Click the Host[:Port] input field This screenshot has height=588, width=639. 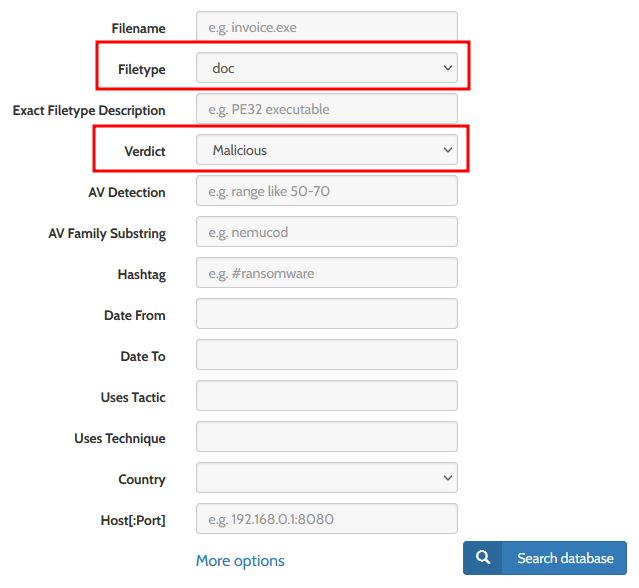(x=326, y=519)
